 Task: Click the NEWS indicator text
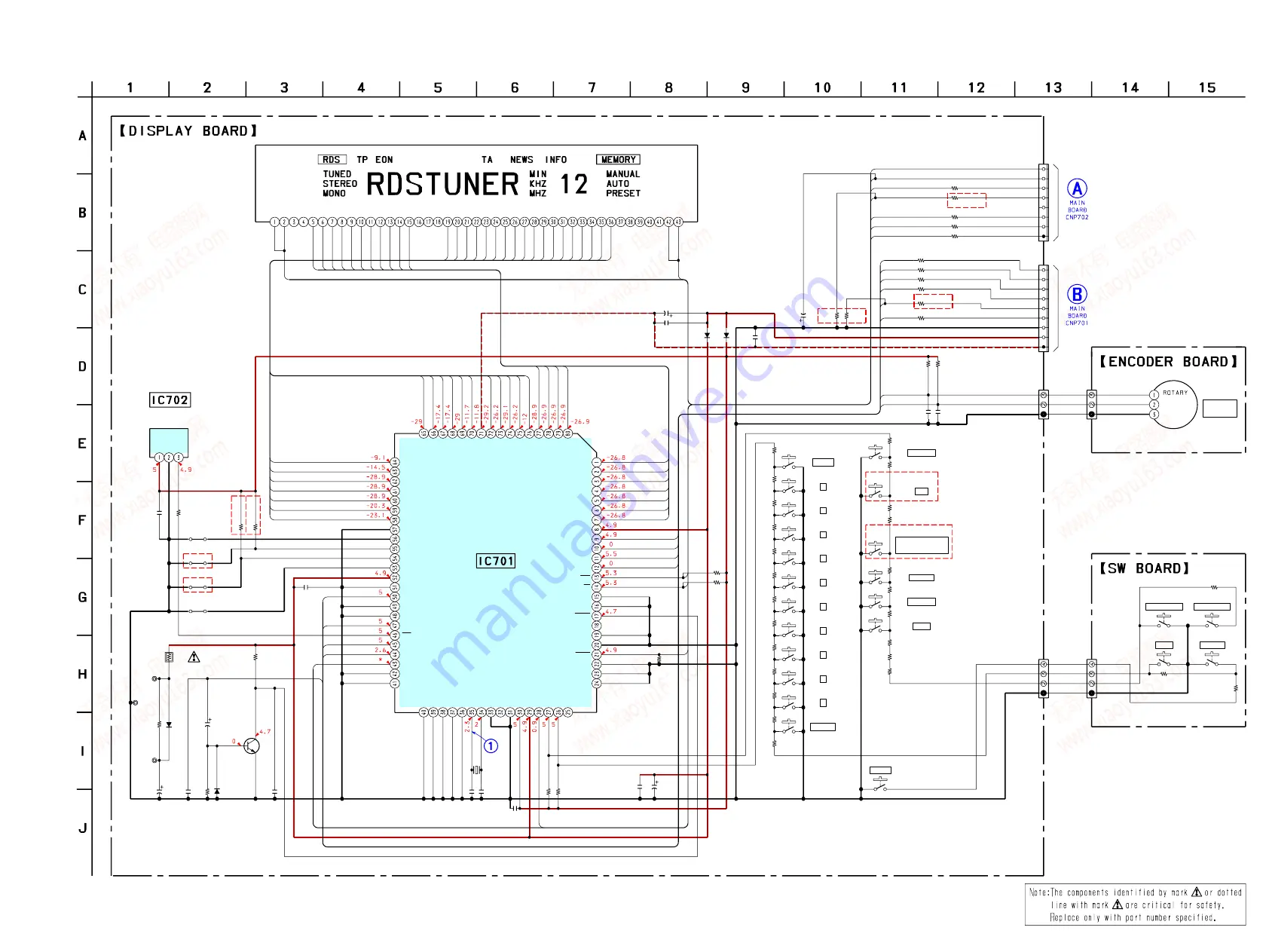pos(521,160)
